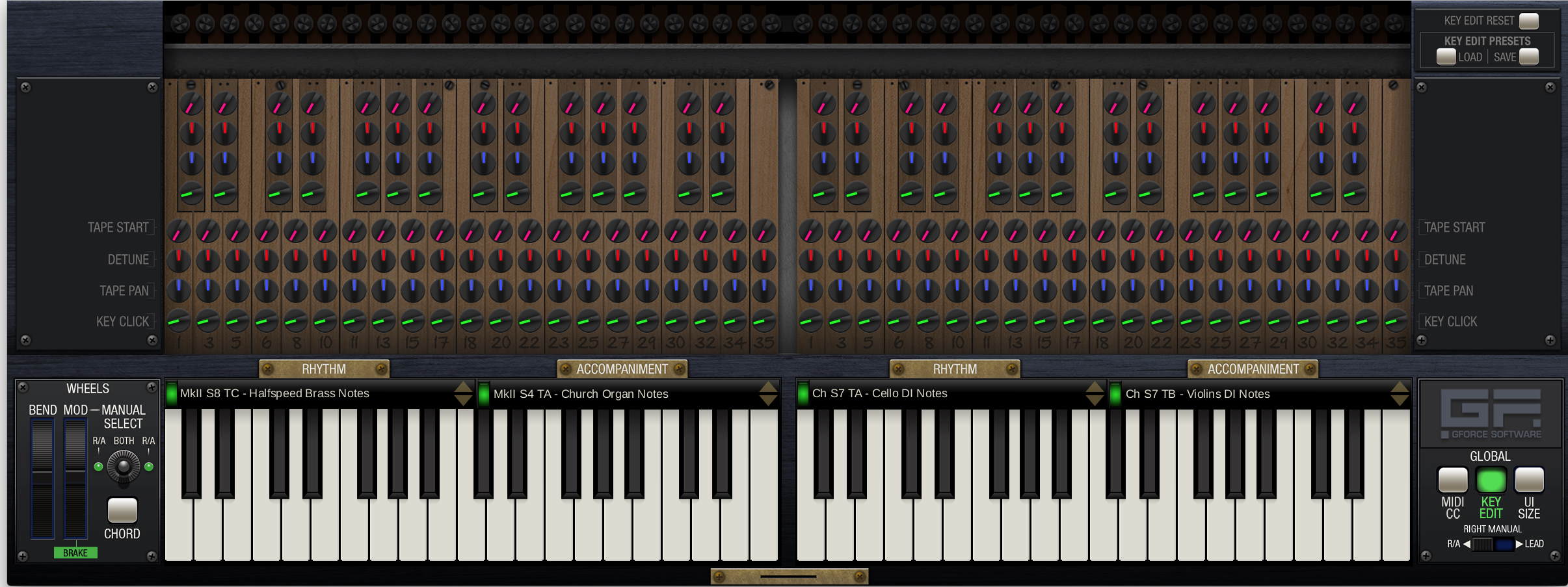
Task: Click the Bend wheel slider
Action: [x=43, y=478]
